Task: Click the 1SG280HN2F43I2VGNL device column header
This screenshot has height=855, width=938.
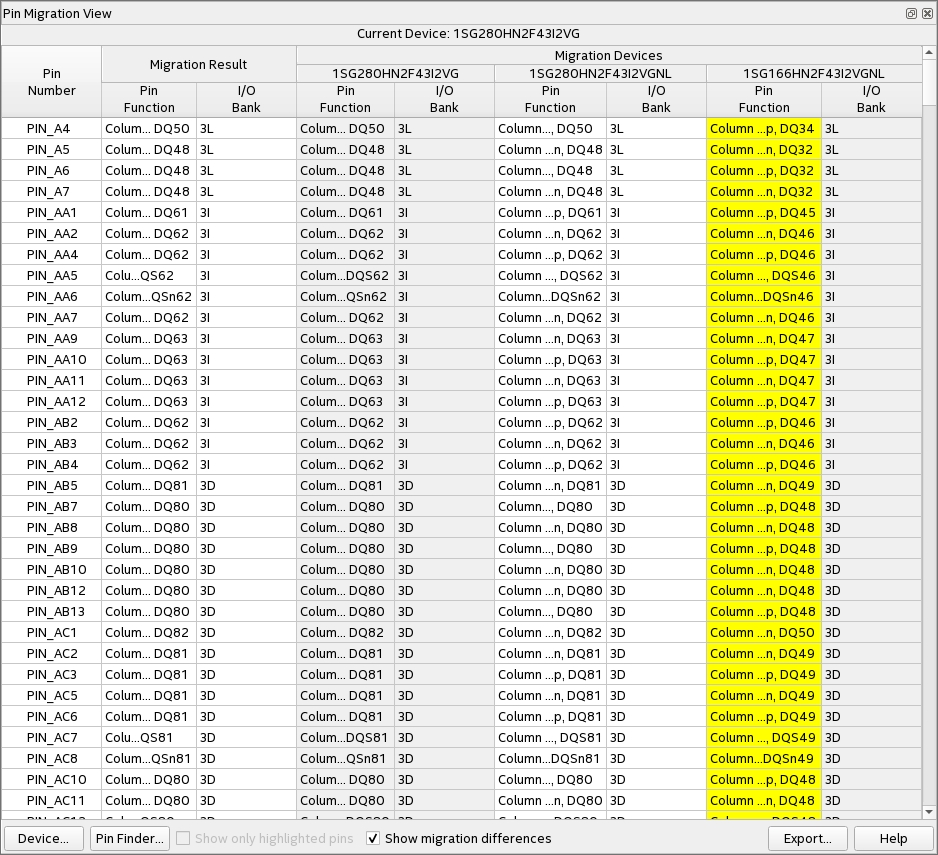Action: (600, 74)
